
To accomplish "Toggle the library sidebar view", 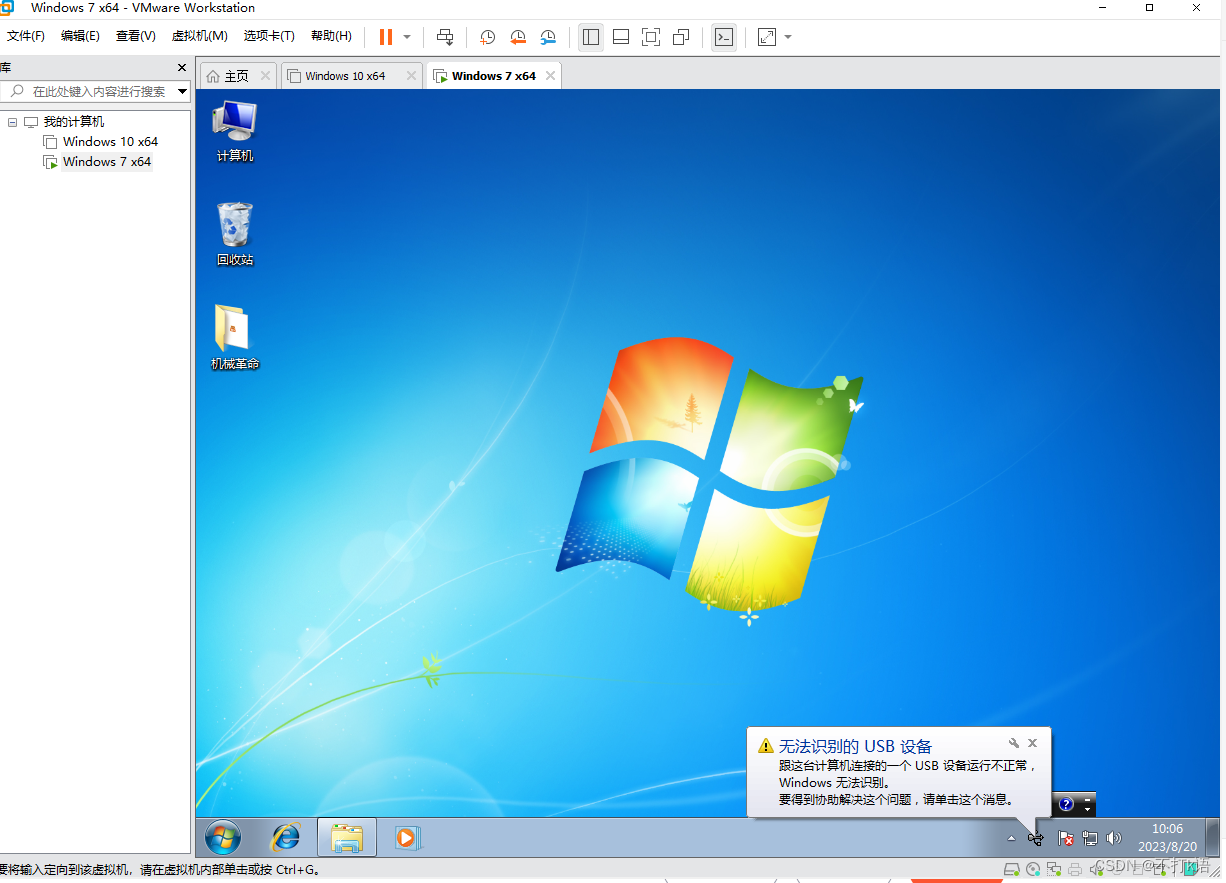I will point(591,37).
